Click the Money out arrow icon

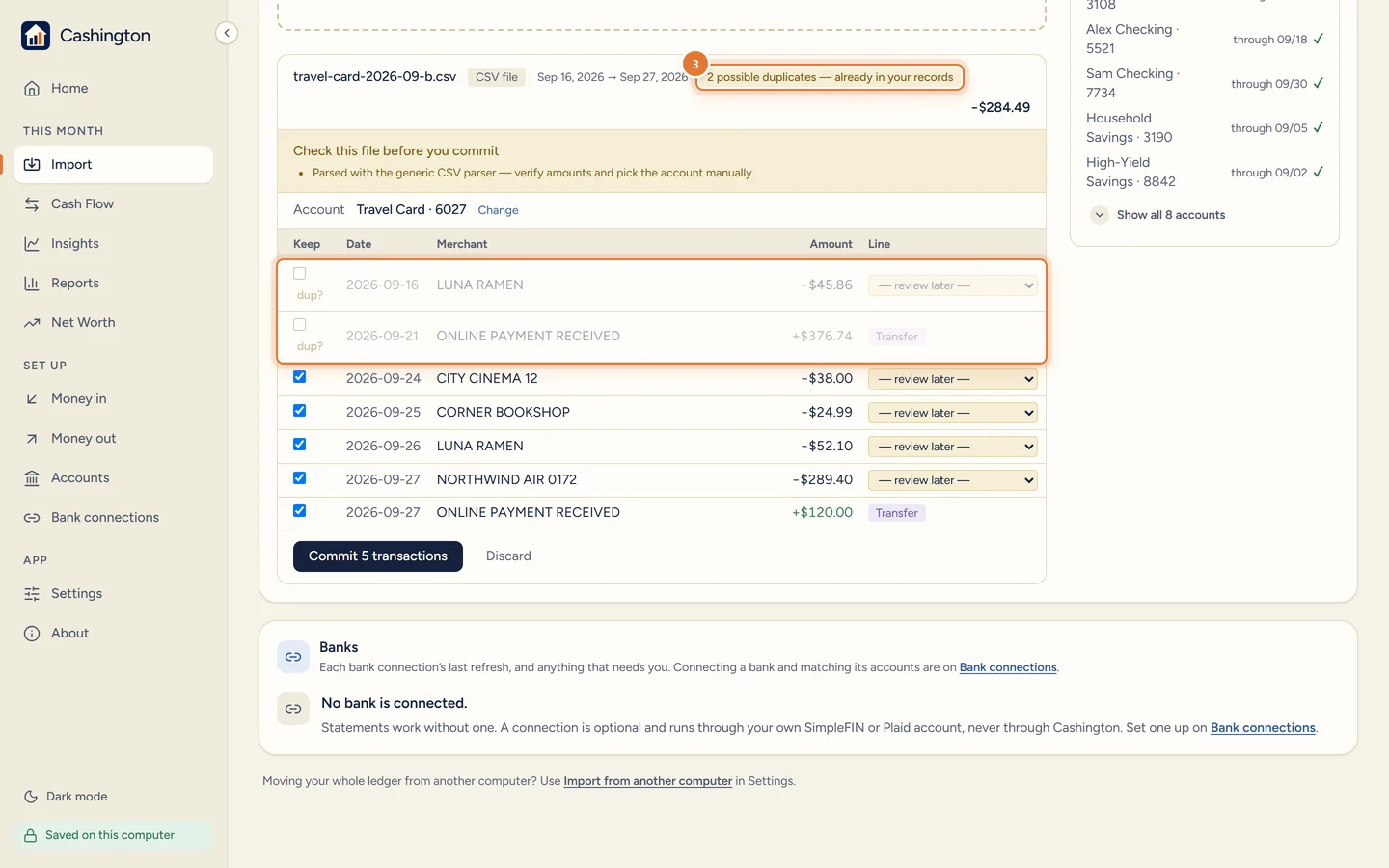[32, 439]
